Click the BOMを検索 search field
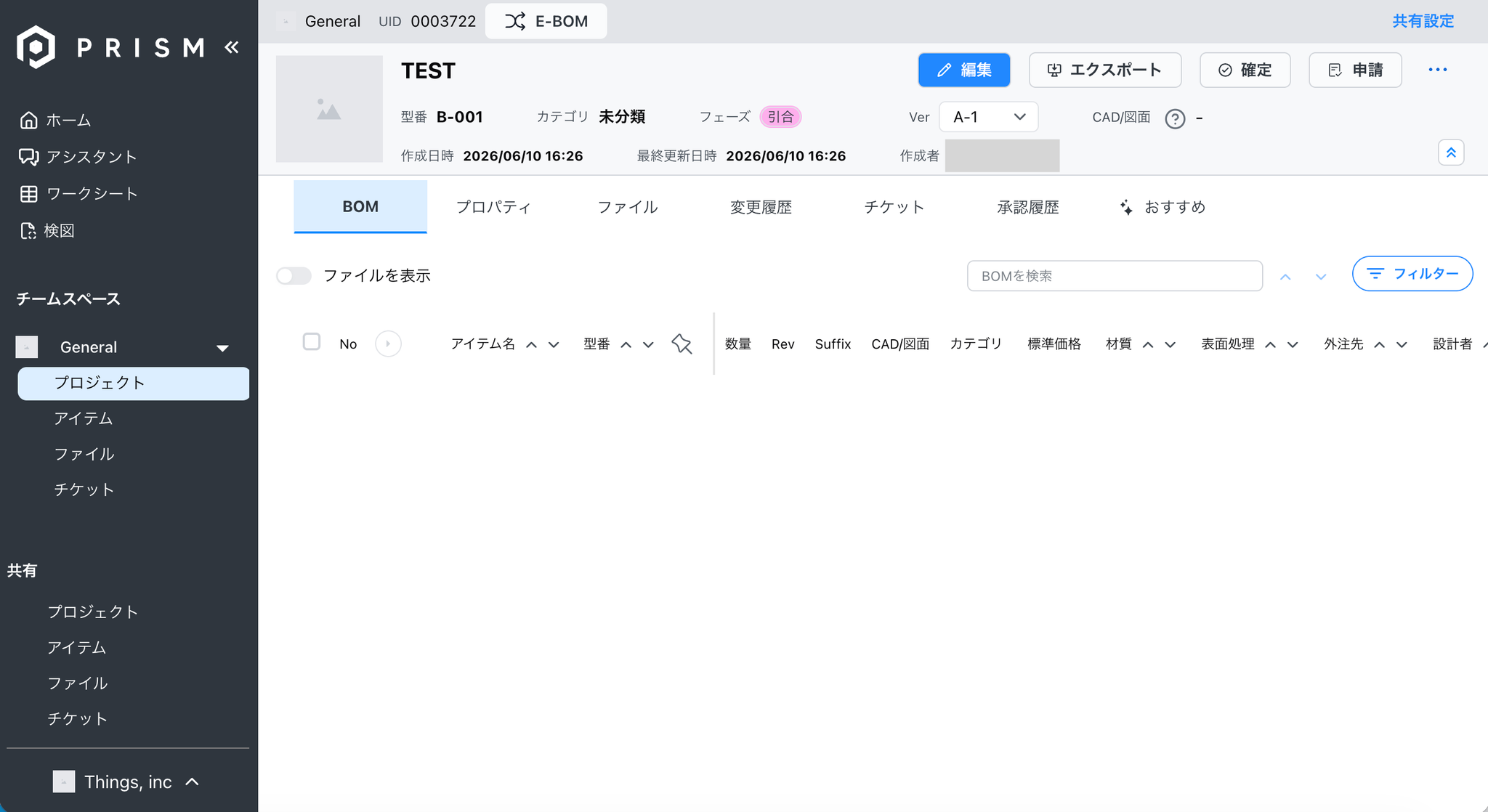Image resolution: width=1488 pixels, height=812 pixels. [x=1115, y=276]
